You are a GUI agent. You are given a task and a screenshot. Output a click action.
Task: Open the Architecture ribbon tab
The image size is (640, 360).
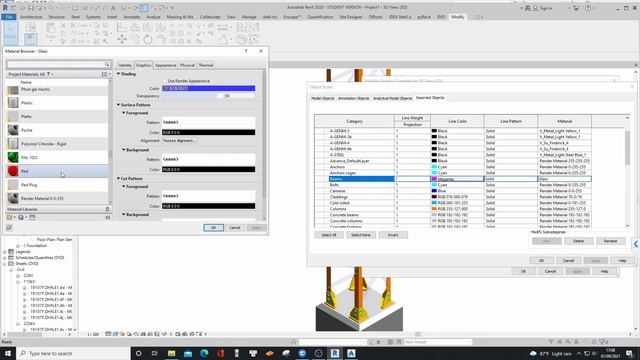(31, 17)
